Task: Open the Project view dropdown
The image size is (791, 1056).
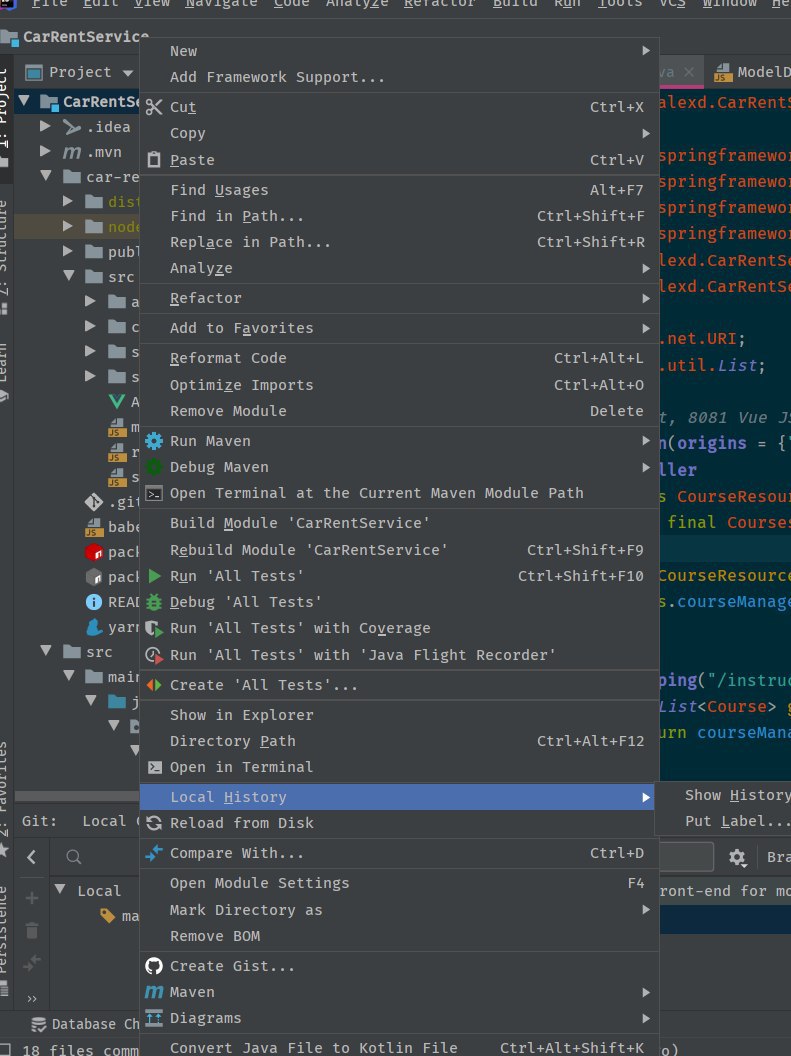Action: click(128, 73)
